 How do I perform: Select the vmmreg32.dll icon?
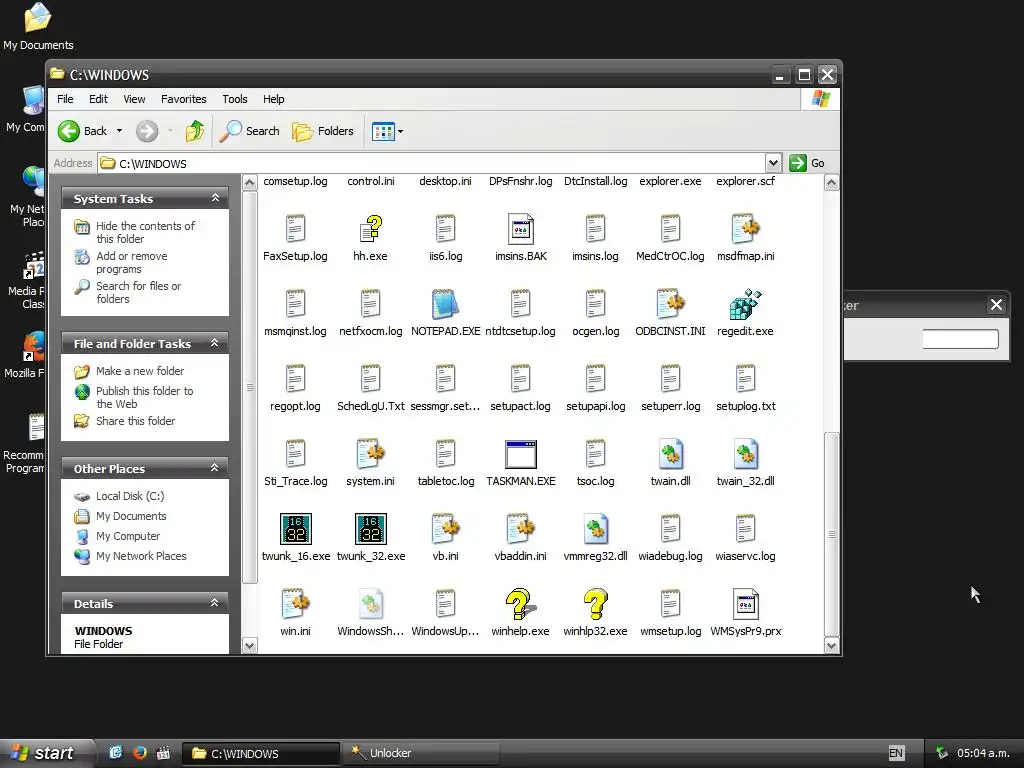595,529
